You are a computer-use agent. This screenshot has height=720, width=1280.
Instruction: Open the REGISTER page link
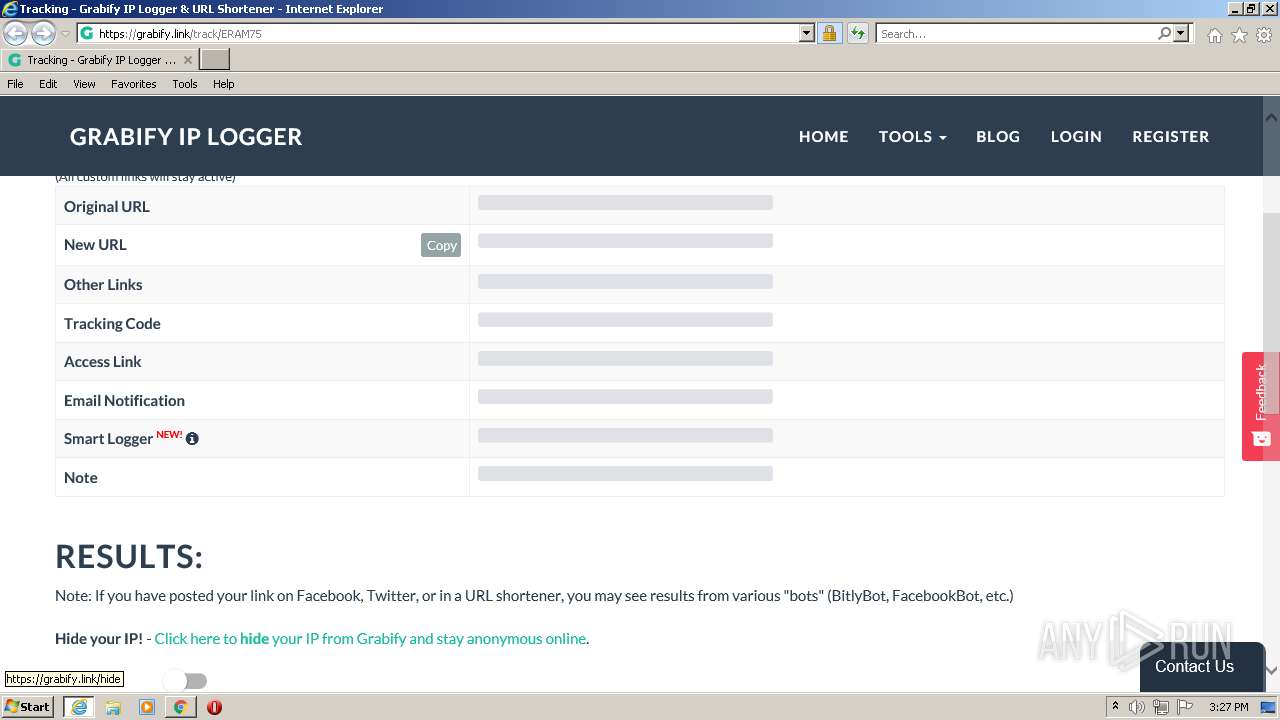pyautogui.click(x=1171, y=137)
